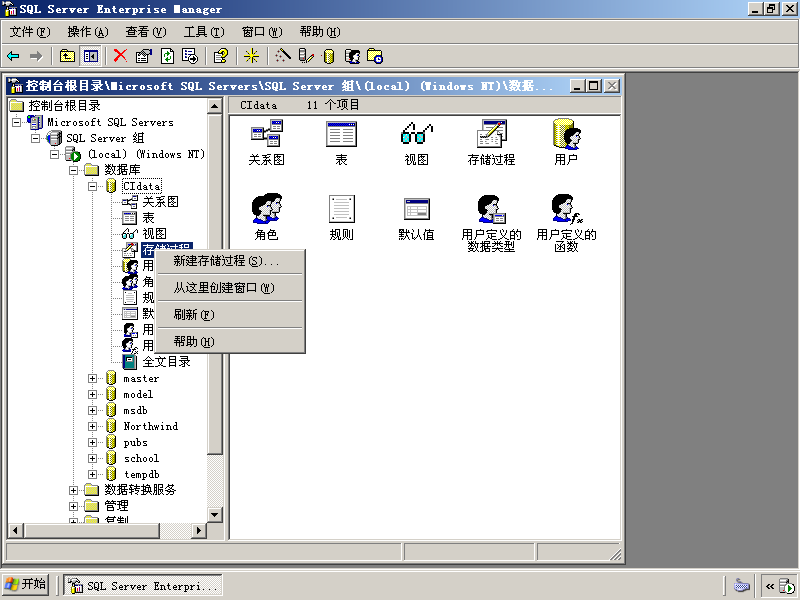Expand the master database node

click(x=92, y=379)
